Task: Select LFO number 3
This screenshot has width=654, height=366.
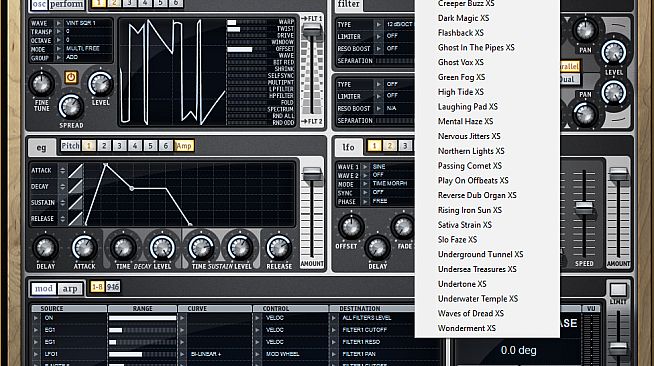Action: pos(405,146)
